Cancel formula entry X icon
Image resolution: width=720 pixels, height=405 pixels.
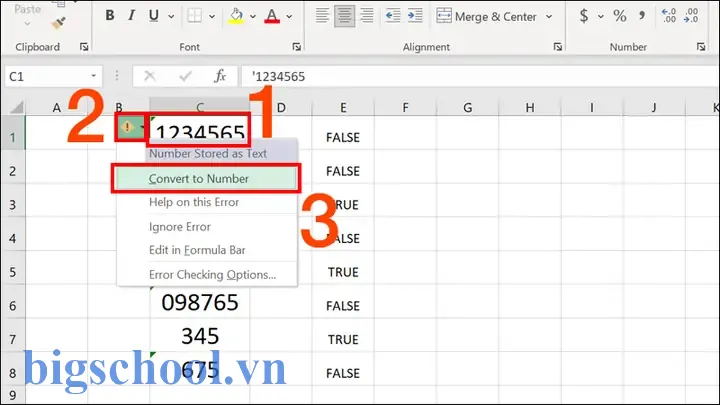coord(150,76)
